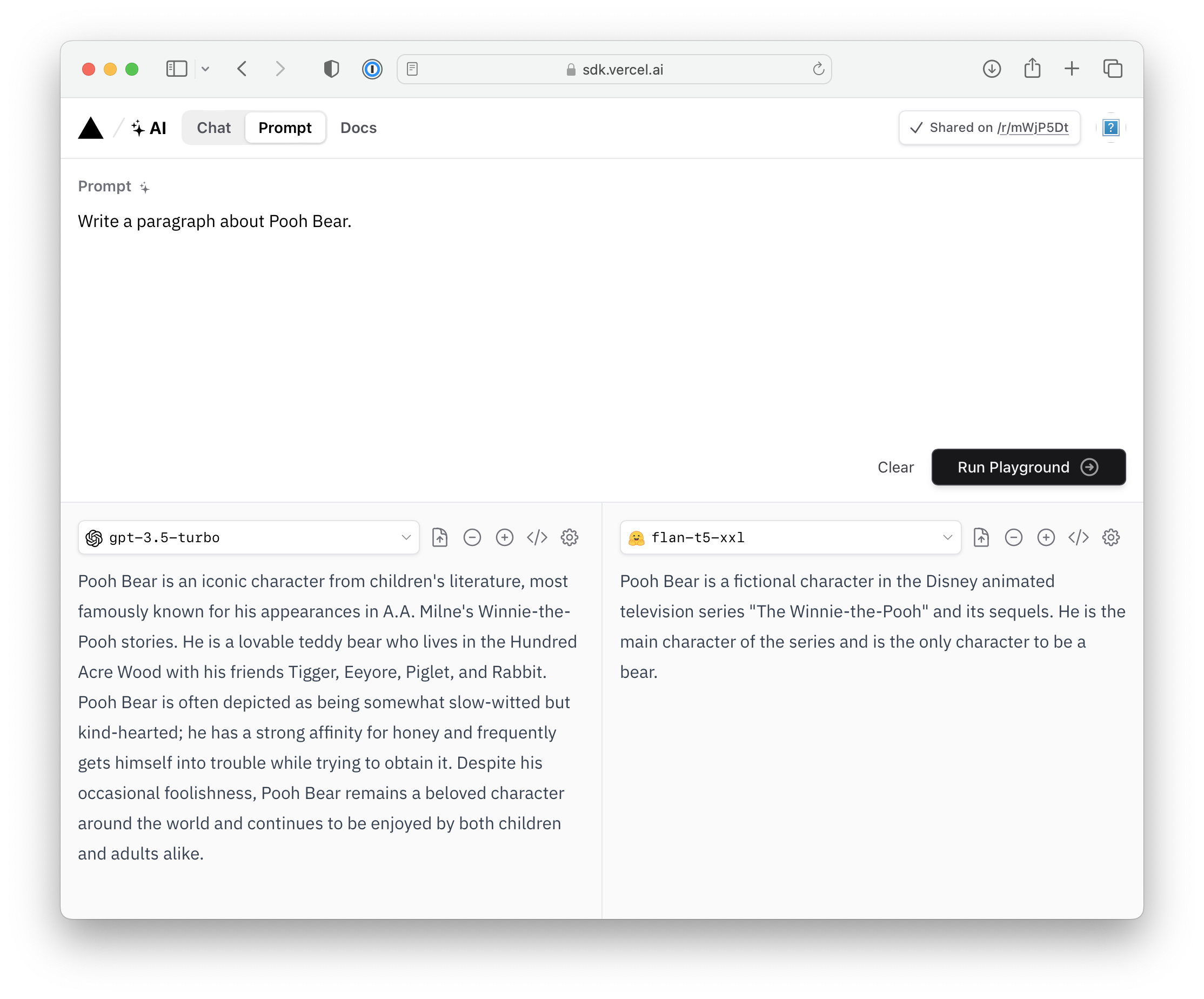This screenshot has width=1204, height=999.
Task: Open the 1Password extension
Action: 372,69
